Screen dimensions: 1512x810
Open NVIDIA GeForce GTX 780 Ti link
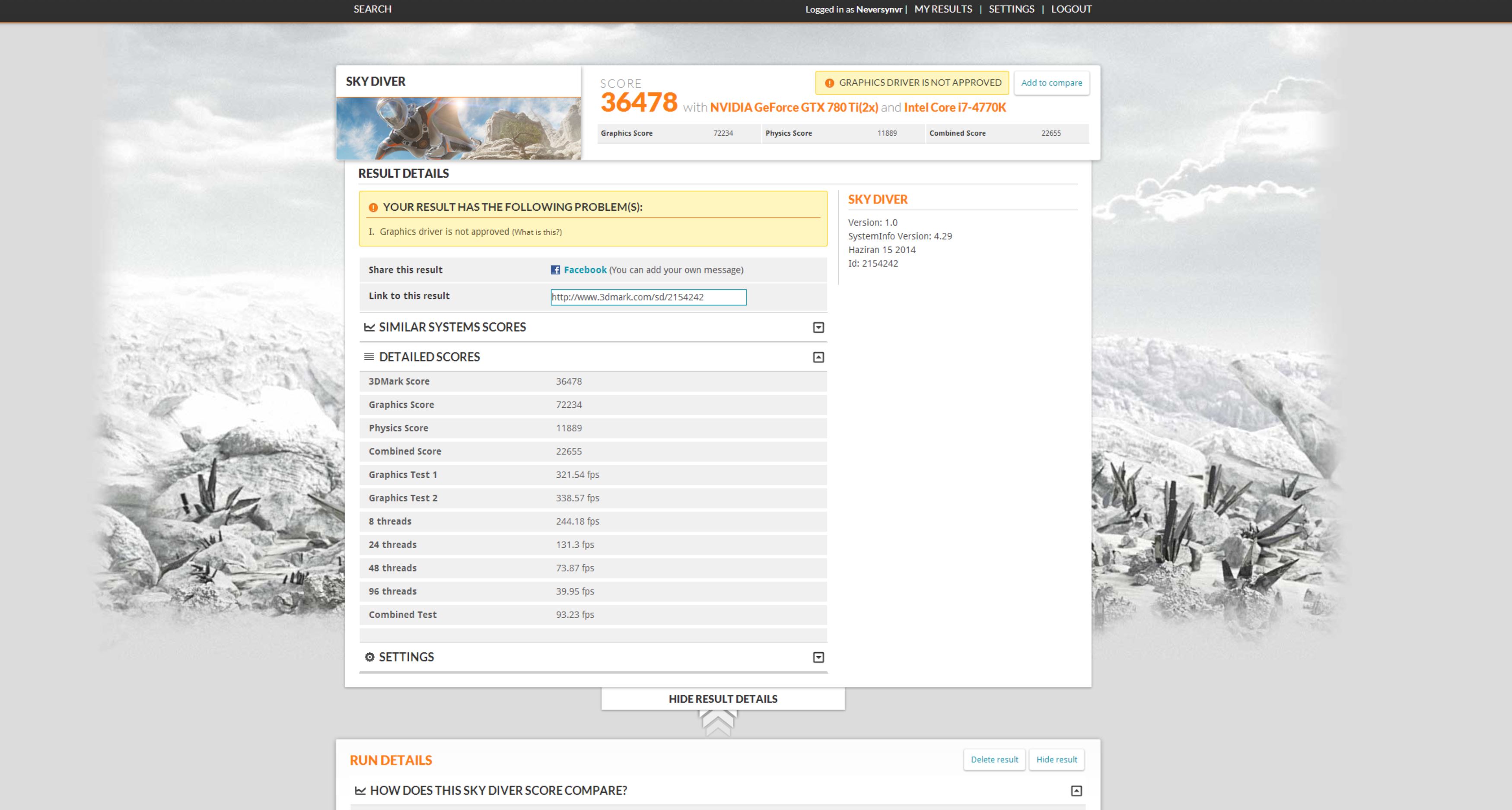(x=793, y=108)
